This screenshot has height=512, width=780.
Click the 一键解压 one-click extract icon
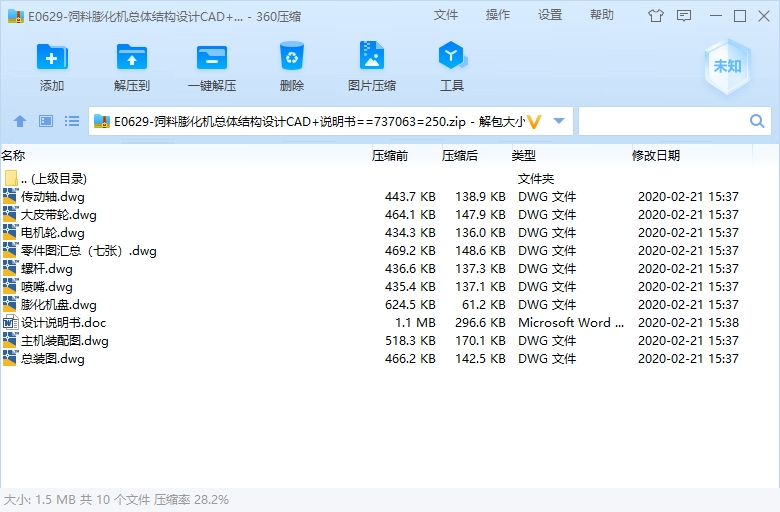[x=211, y=58]
